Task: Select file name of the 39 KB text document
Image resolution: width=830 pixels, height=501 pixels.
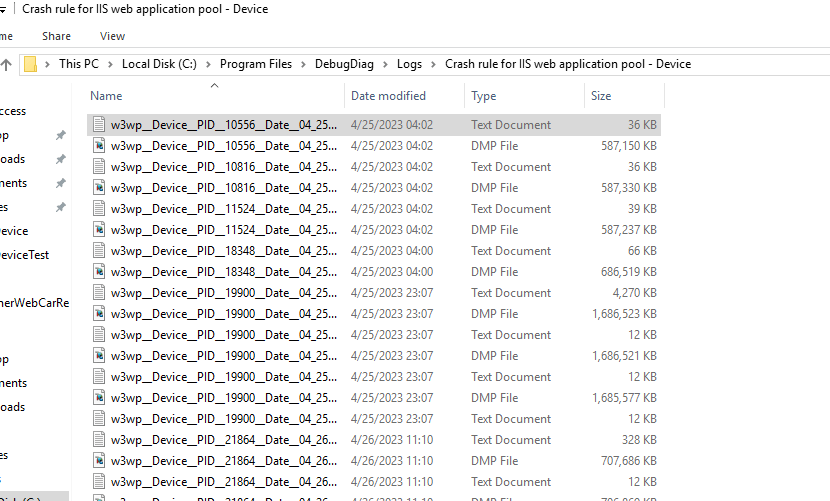Action: click(x=223, y=209)
